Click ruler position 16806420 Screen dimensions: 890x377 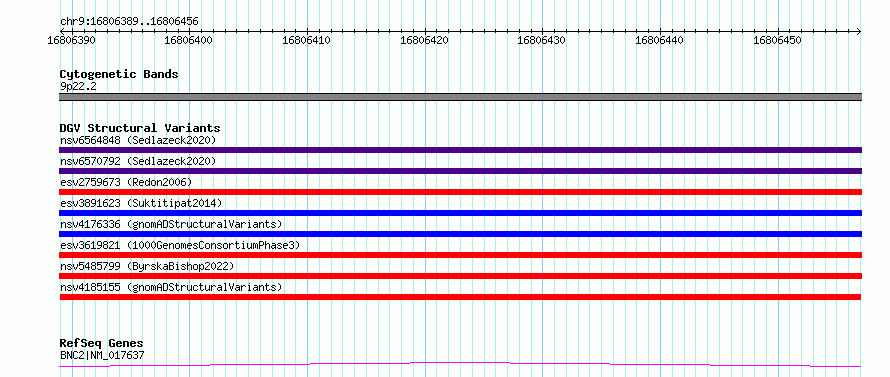(425, 40)
